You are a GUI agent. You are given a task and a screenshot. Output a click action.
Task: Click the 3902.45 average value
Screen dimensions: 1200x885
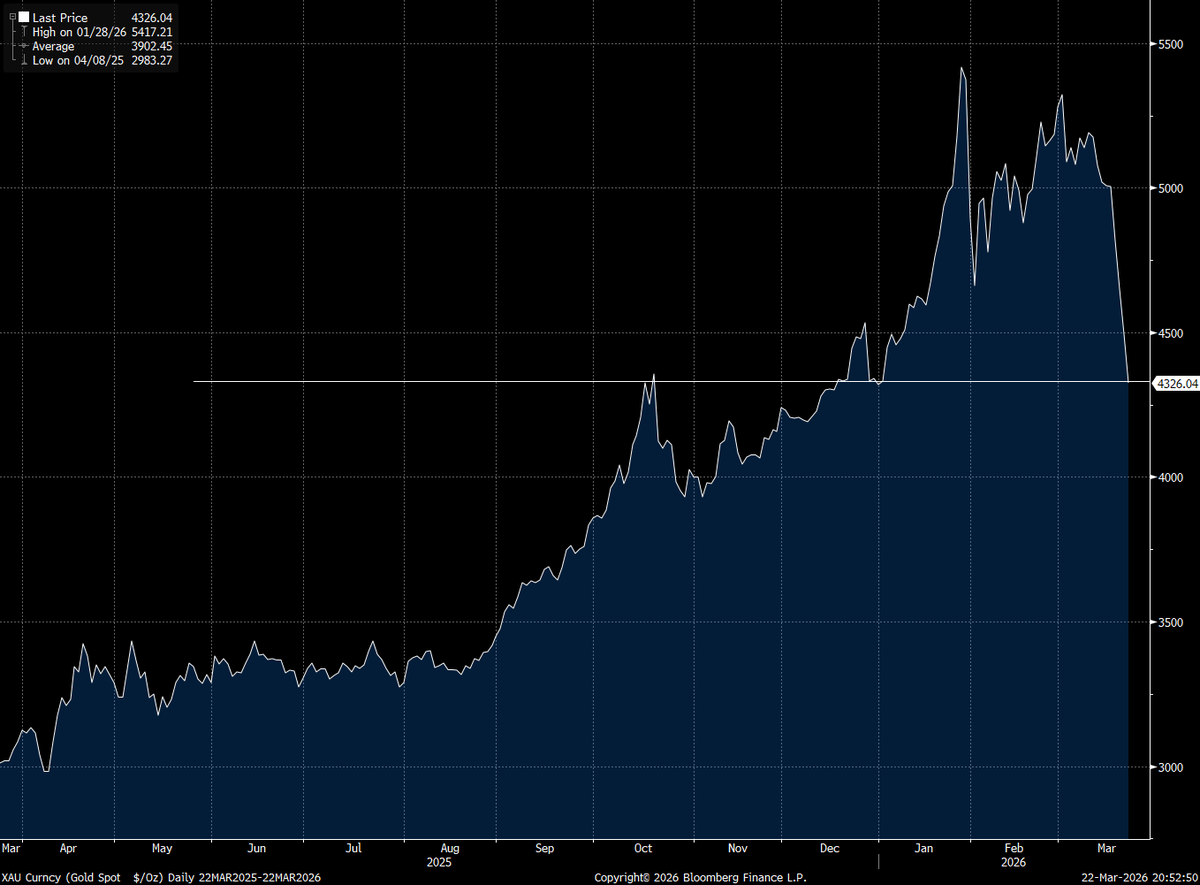point(152,46)
